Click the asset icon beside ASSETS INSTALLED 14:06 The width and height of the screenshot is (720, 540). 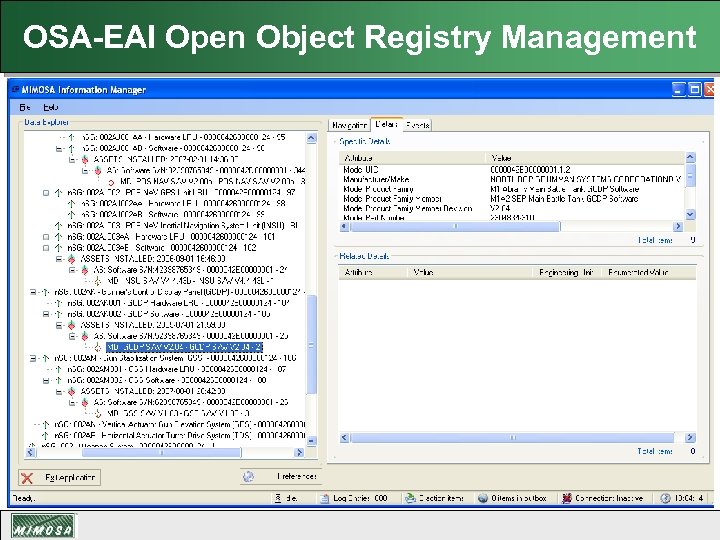[85, 160]
